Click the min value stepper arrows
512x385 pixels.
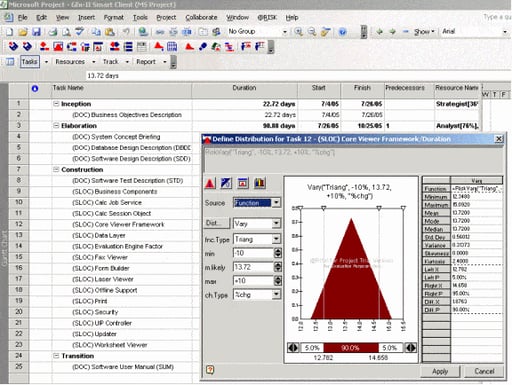click(278, 253)
